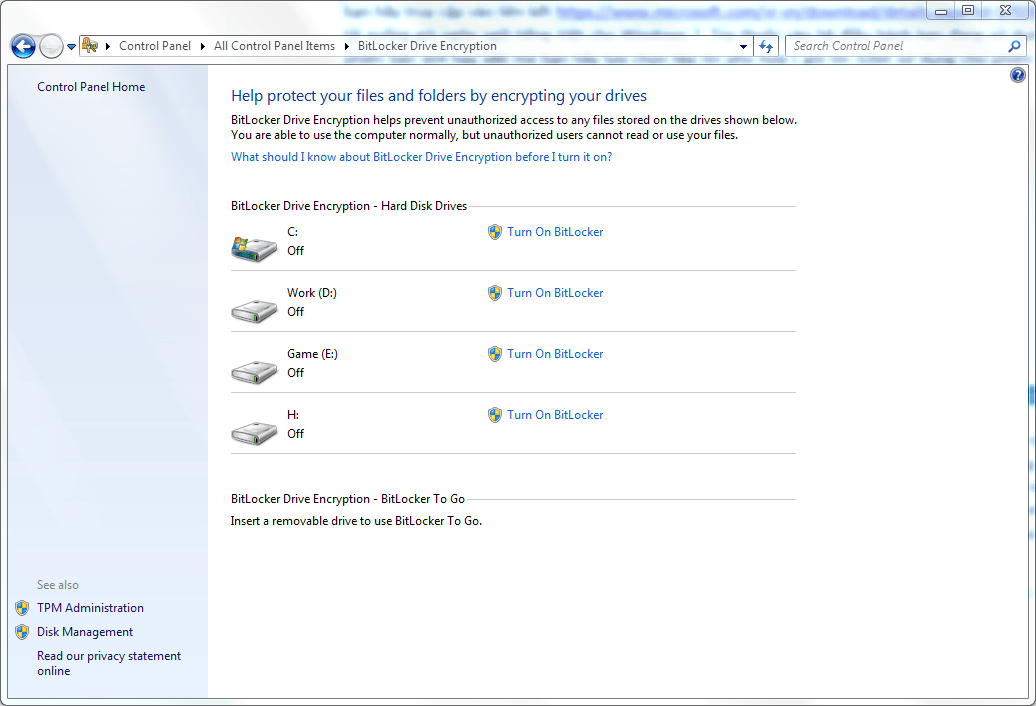
Task: Turn On BitLocker for drive H:
Action: [555, 415]
